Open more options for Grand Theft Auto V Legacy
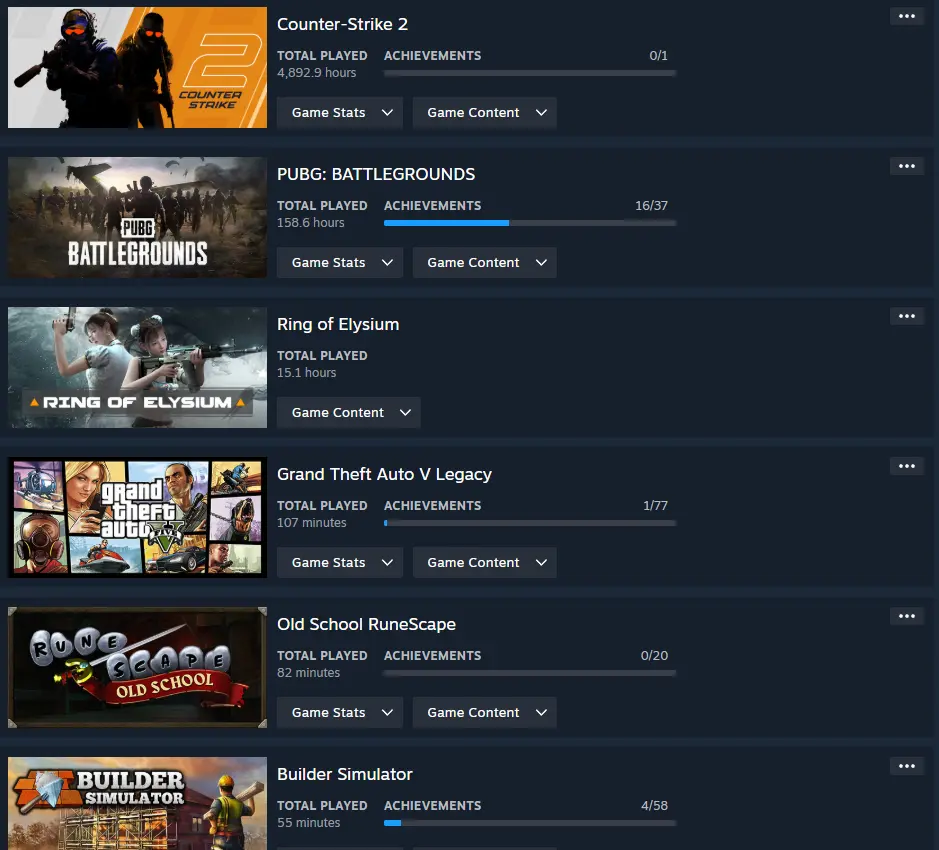 tap(907, 466)
